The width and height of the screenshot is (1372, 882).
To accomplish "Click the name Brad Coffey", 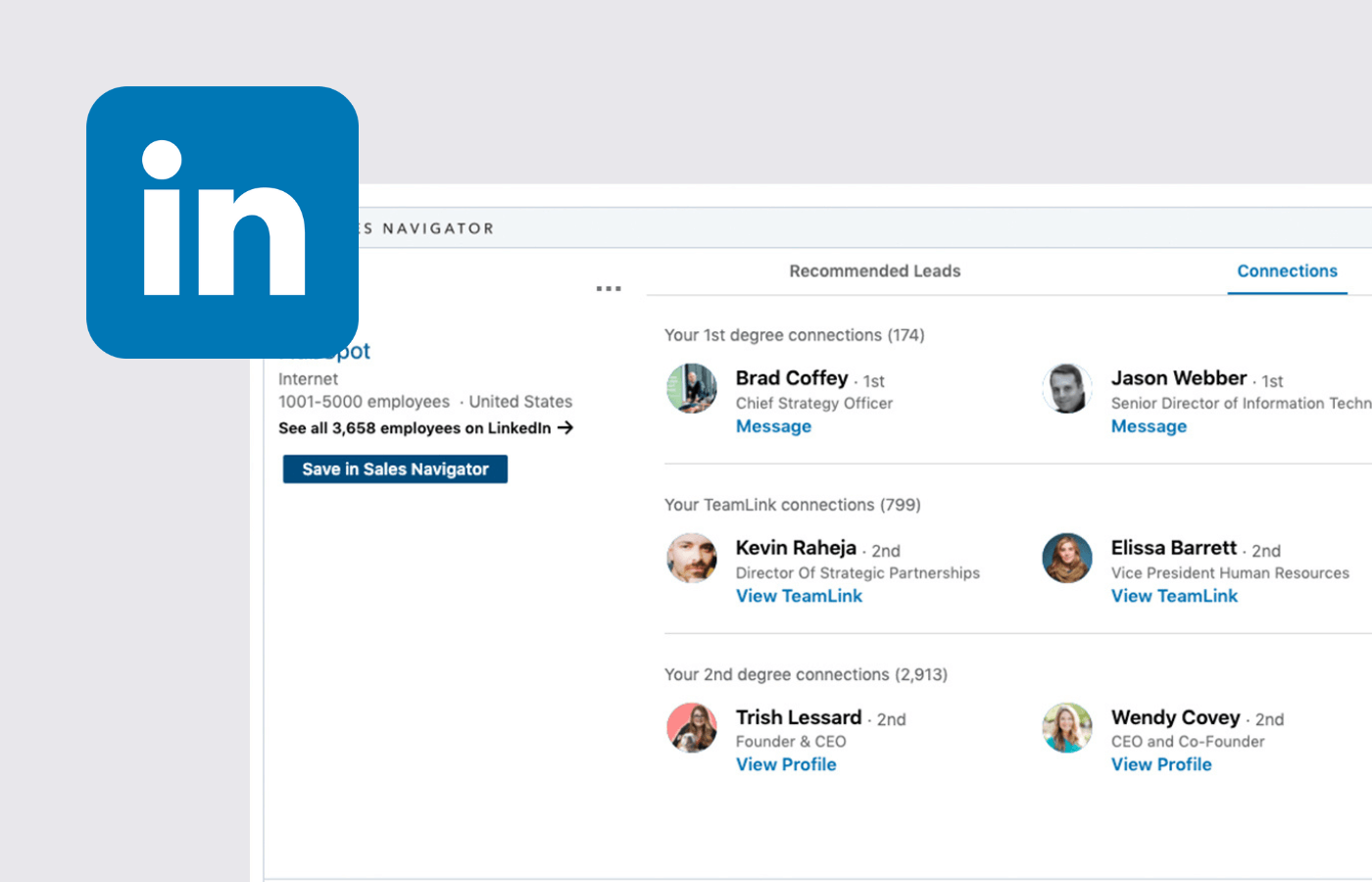I will (792, 378).
